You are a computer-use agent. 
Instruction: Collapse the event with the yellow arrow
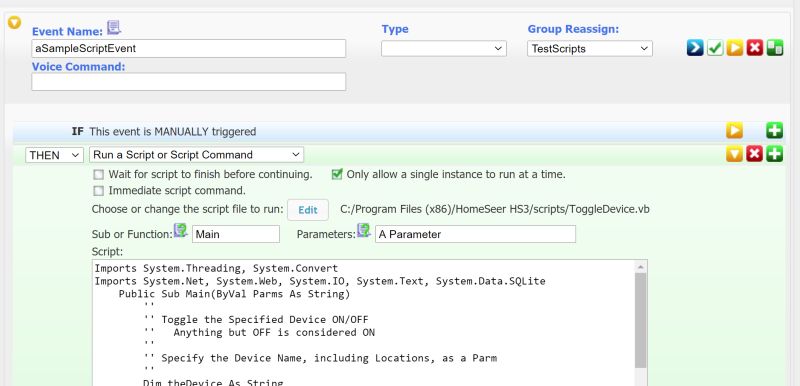[14, 22]
